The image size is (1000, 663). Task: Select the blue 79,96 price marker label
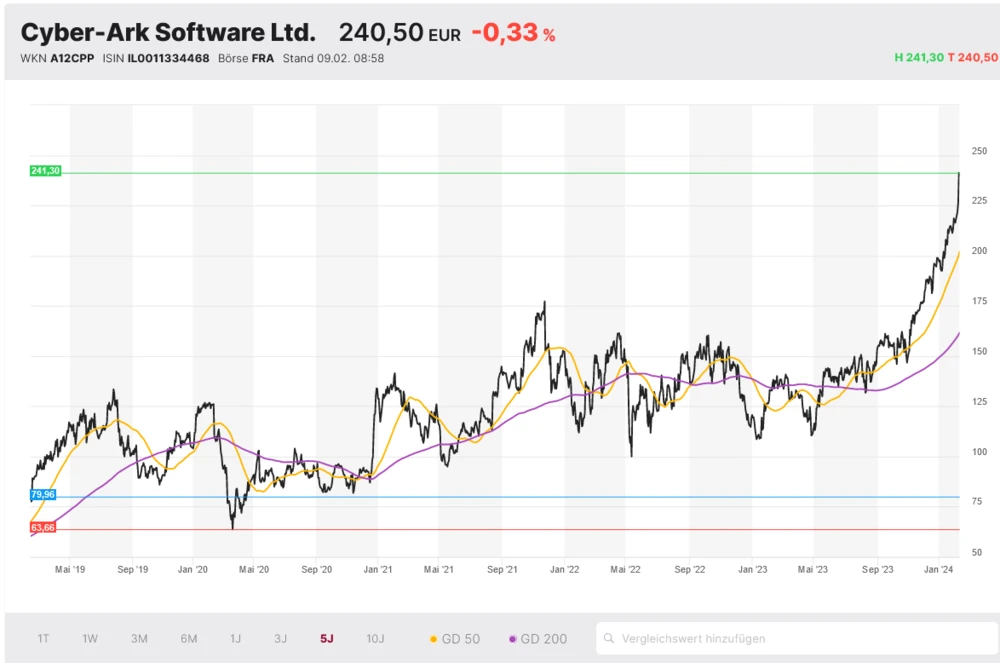click(x=41, y=494)
